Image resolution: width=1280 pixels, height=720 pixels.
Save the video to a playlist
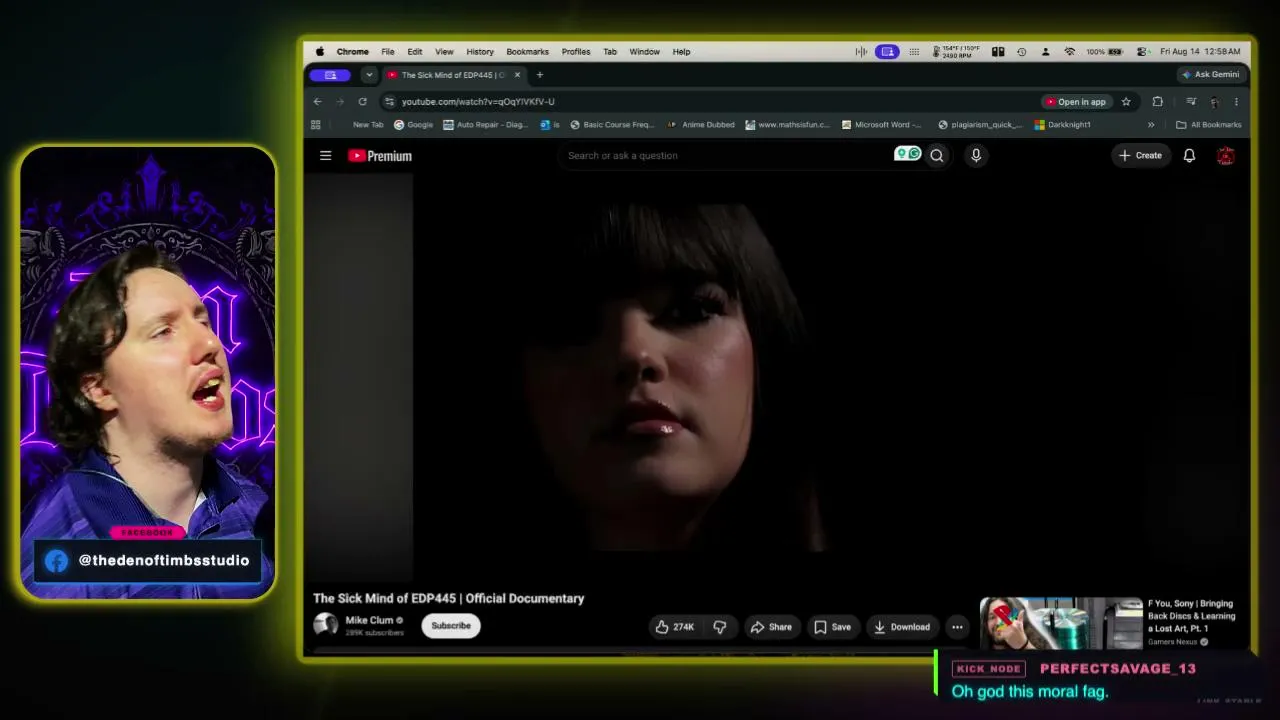coord(832,627)
